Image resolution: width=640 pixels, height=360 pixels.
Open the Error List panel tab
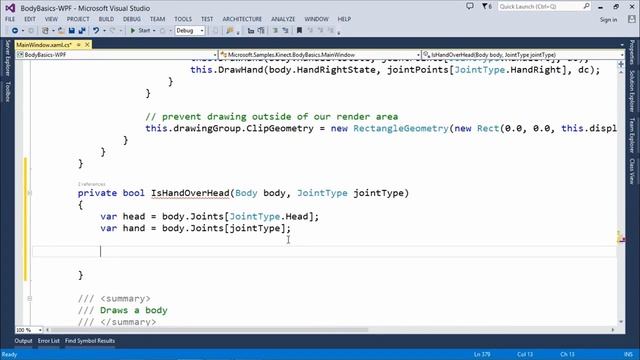coord(49,341)
